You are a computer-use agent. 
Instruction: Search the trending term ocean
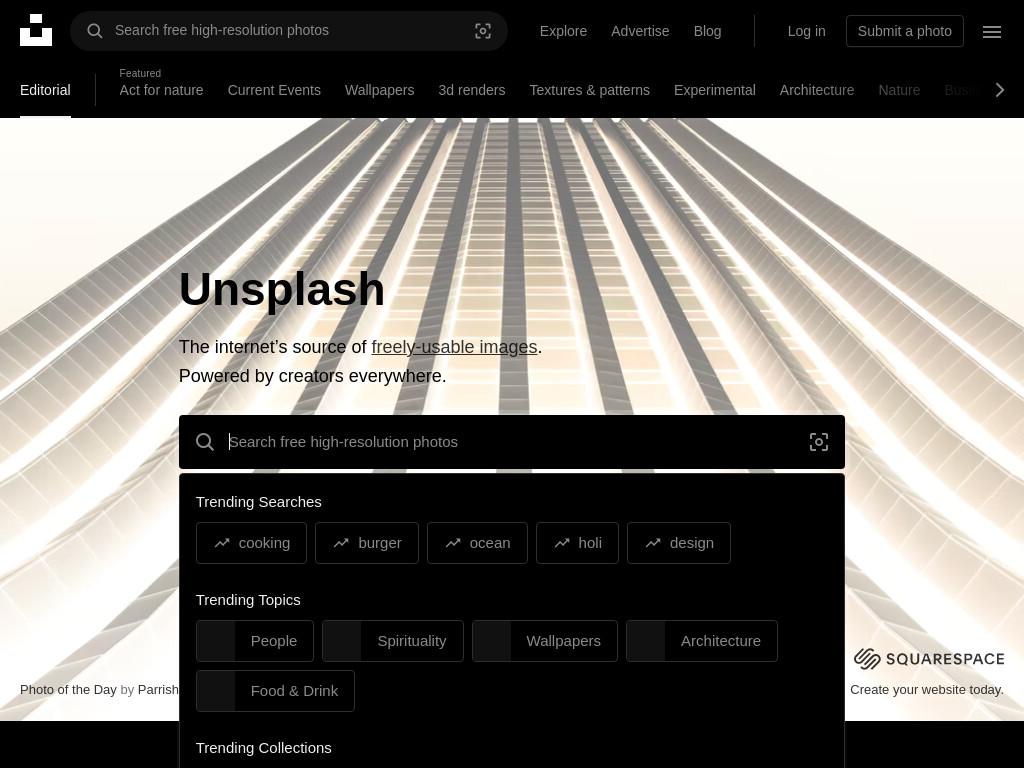coord(477,543)
